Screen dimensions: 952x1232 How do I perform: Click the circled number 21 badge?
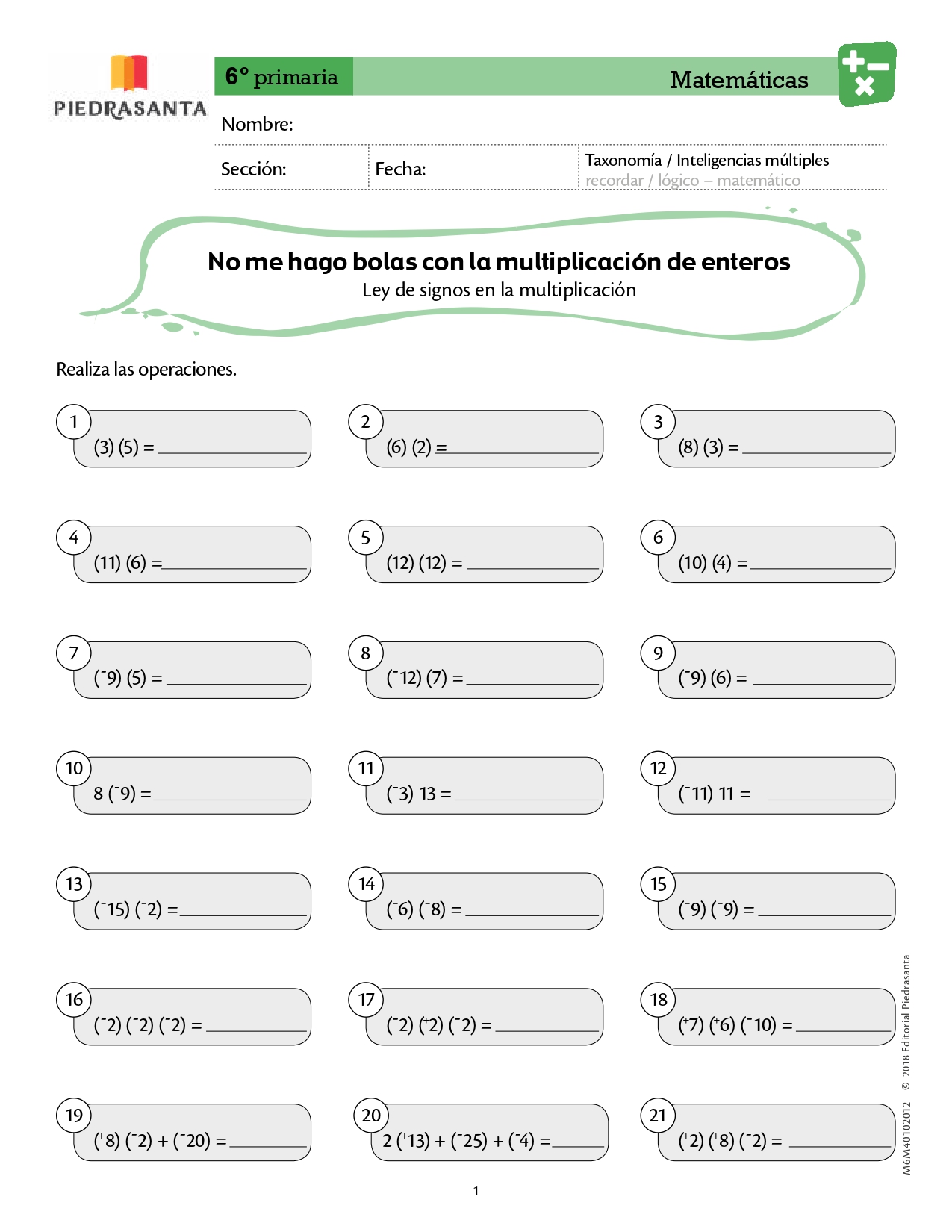click(658, 1116)
